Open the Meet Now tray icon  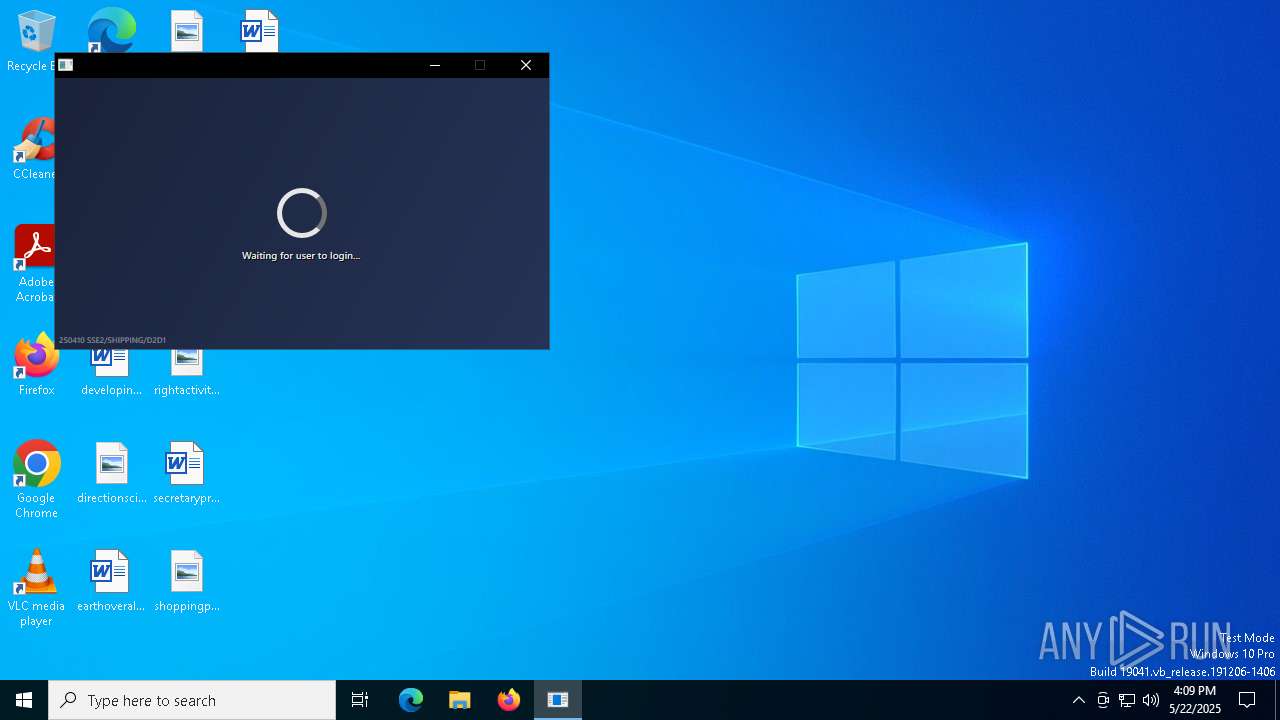[1103, 700]
